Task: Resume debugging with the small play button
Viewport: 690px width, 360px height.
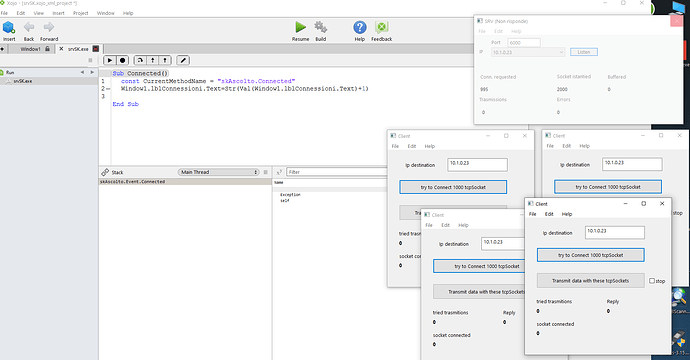Action: pos(110,60)
